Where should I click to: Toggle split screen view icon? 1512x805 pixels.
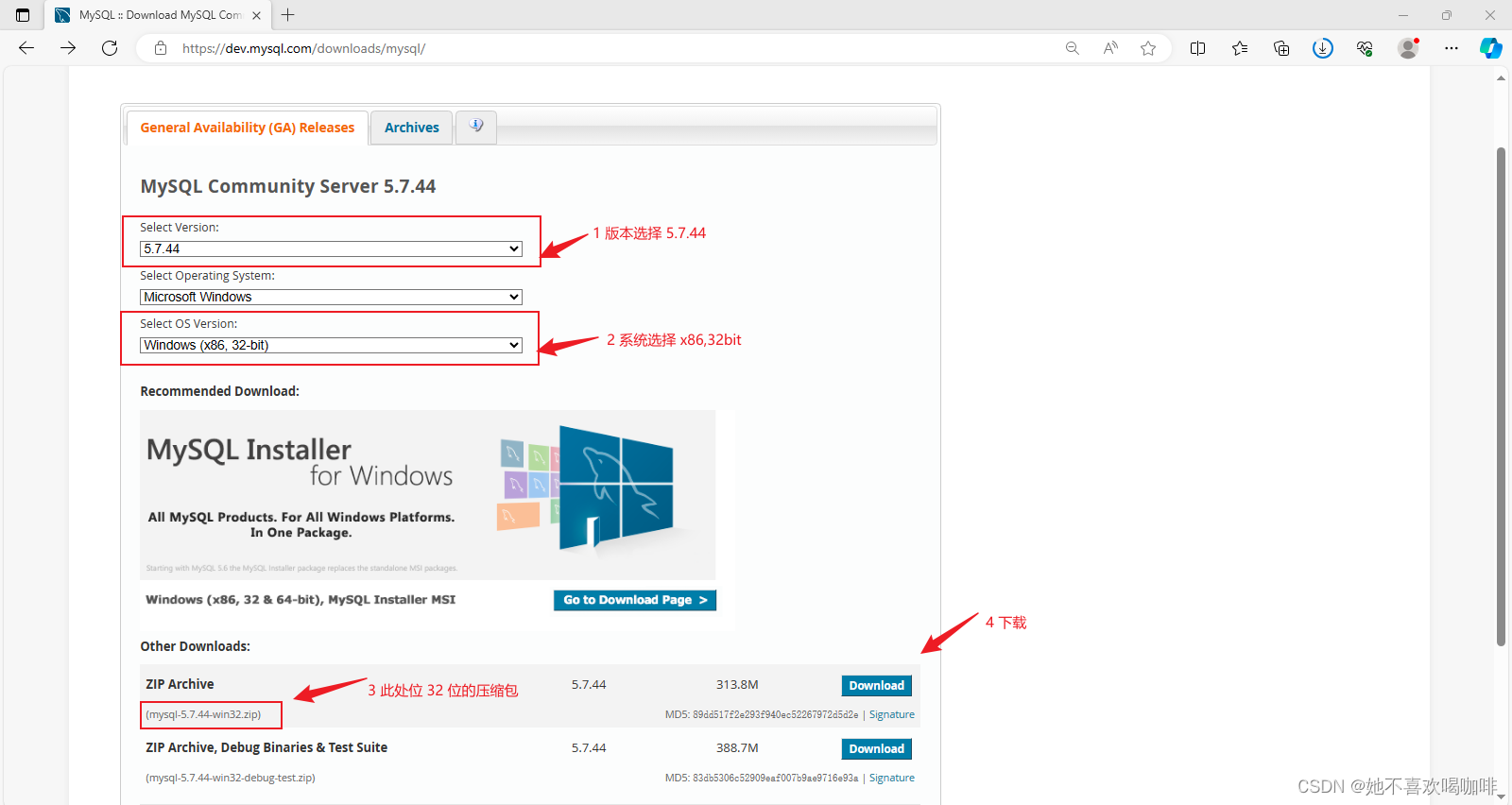1197,48
